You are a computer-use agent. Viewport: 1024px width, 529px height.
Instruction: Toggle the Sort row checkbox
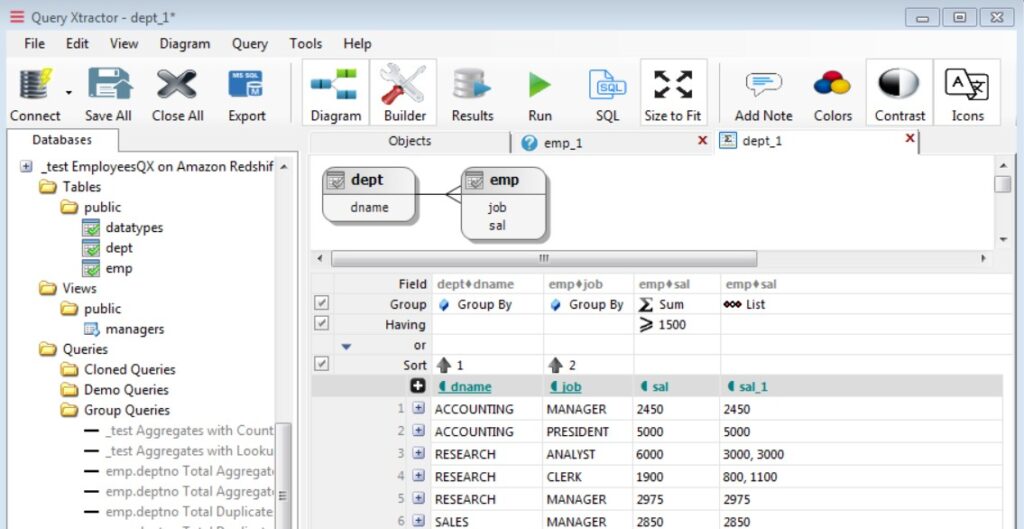coord(321,364)
